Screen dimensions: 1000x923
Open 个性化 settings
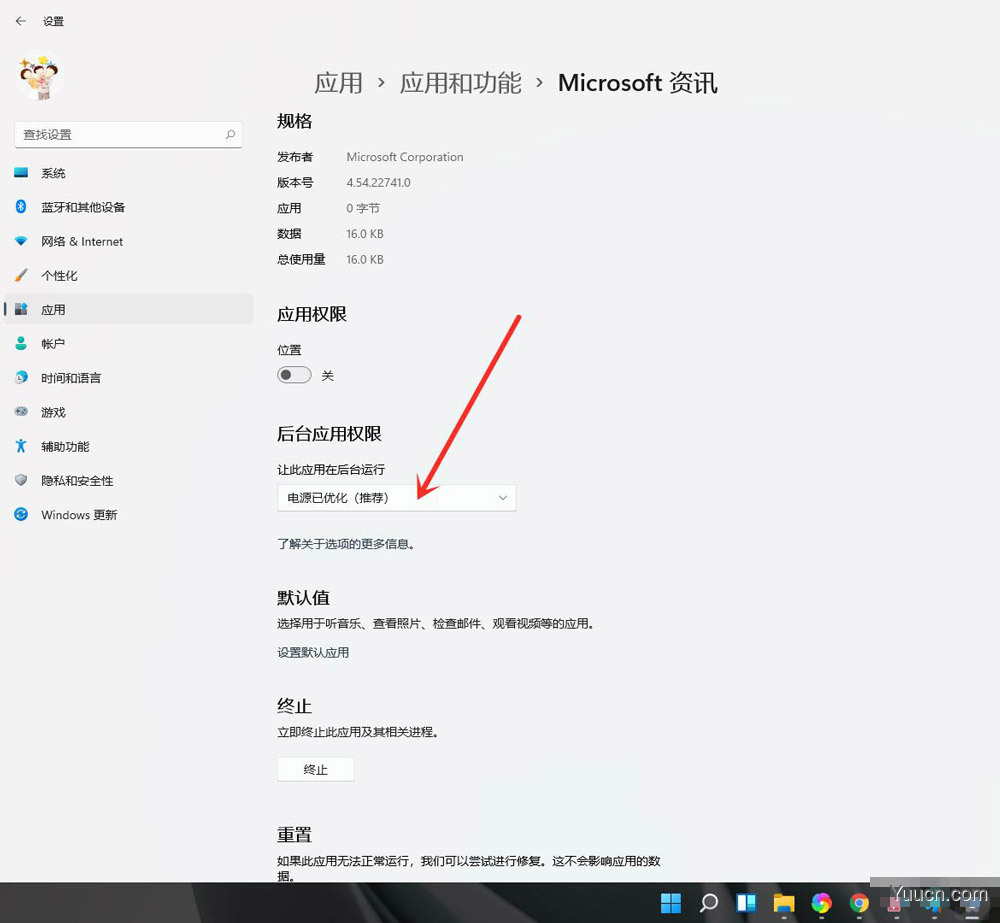(129, 276)
